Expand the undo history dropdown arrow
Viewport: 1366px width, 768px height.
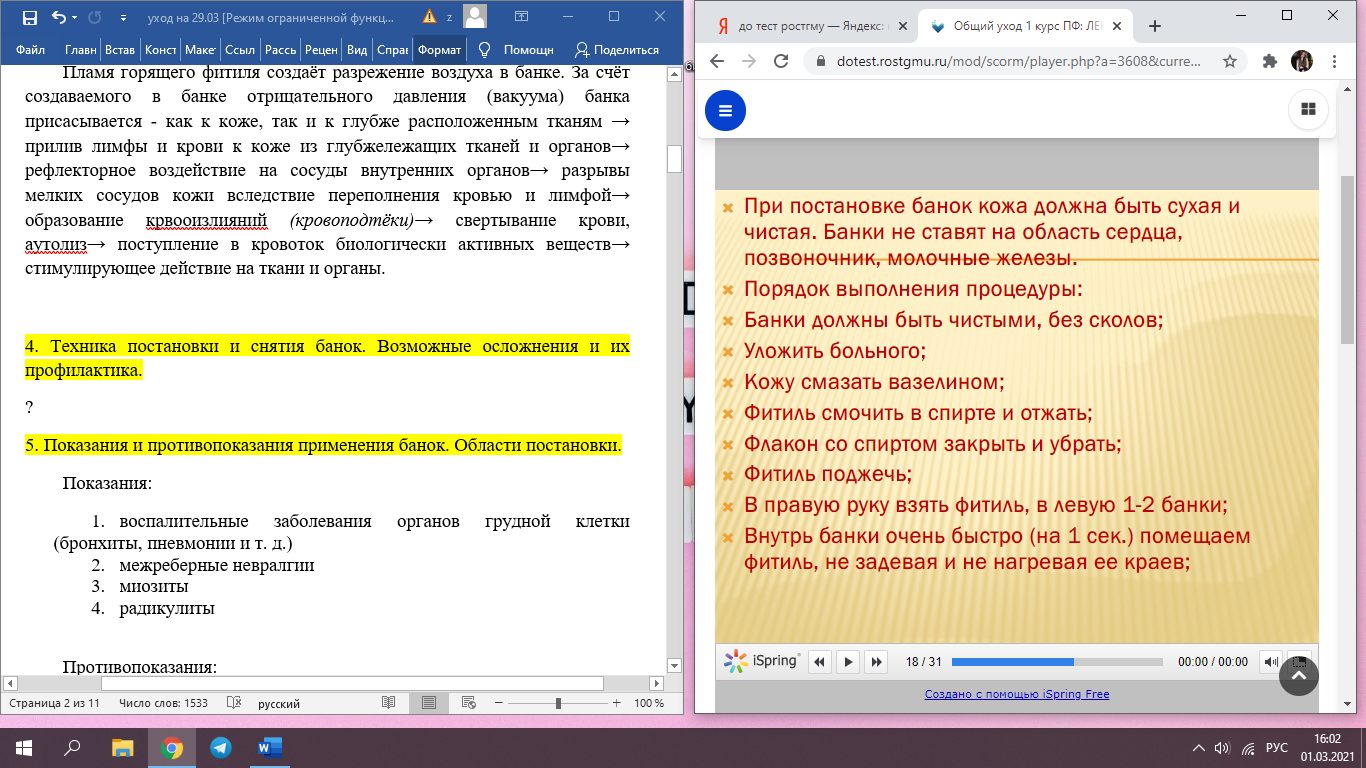pyautogui.click(x=76, y=17)
